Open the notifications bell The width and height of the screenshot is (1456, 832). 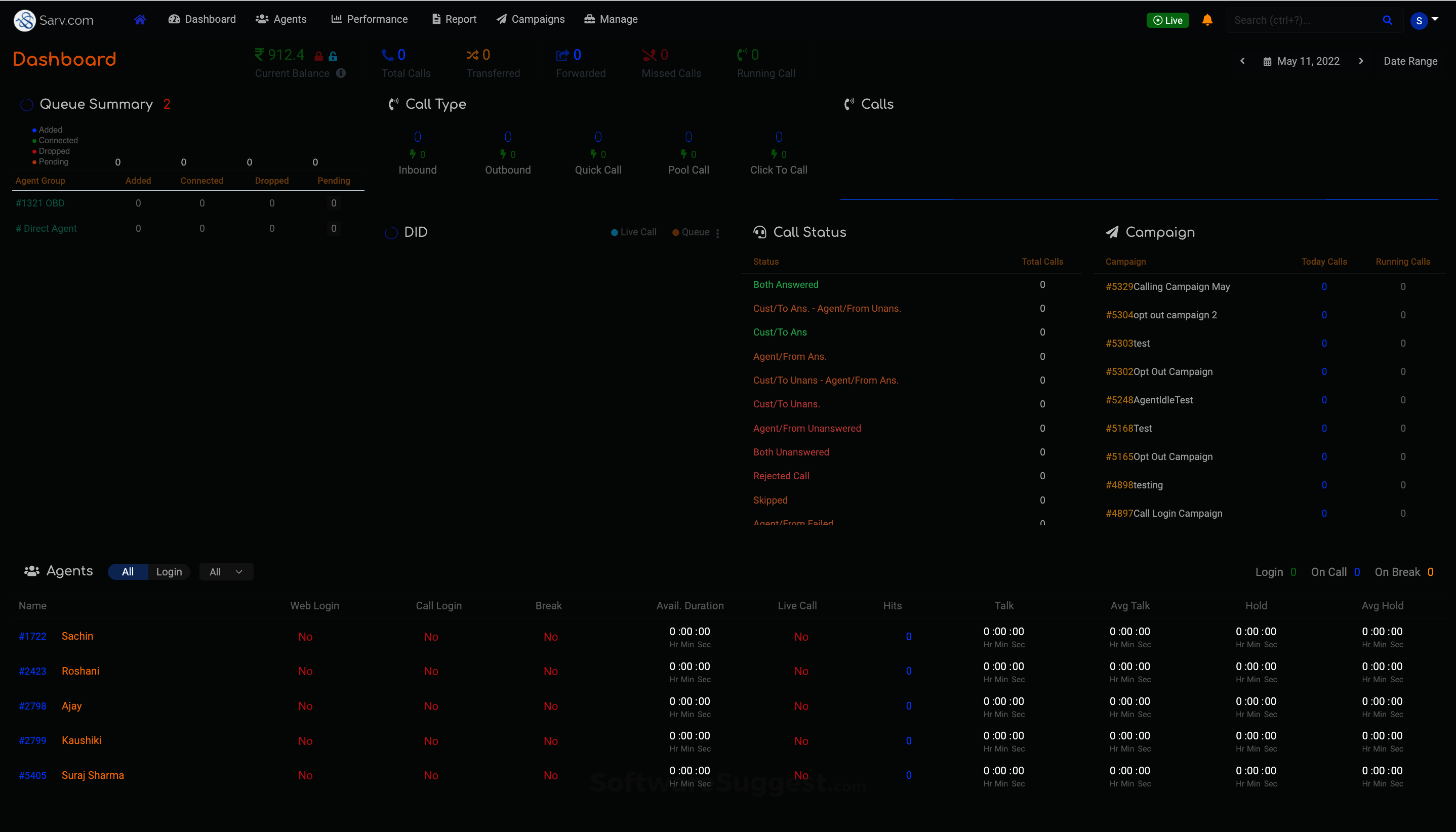tap(1207, 20)
